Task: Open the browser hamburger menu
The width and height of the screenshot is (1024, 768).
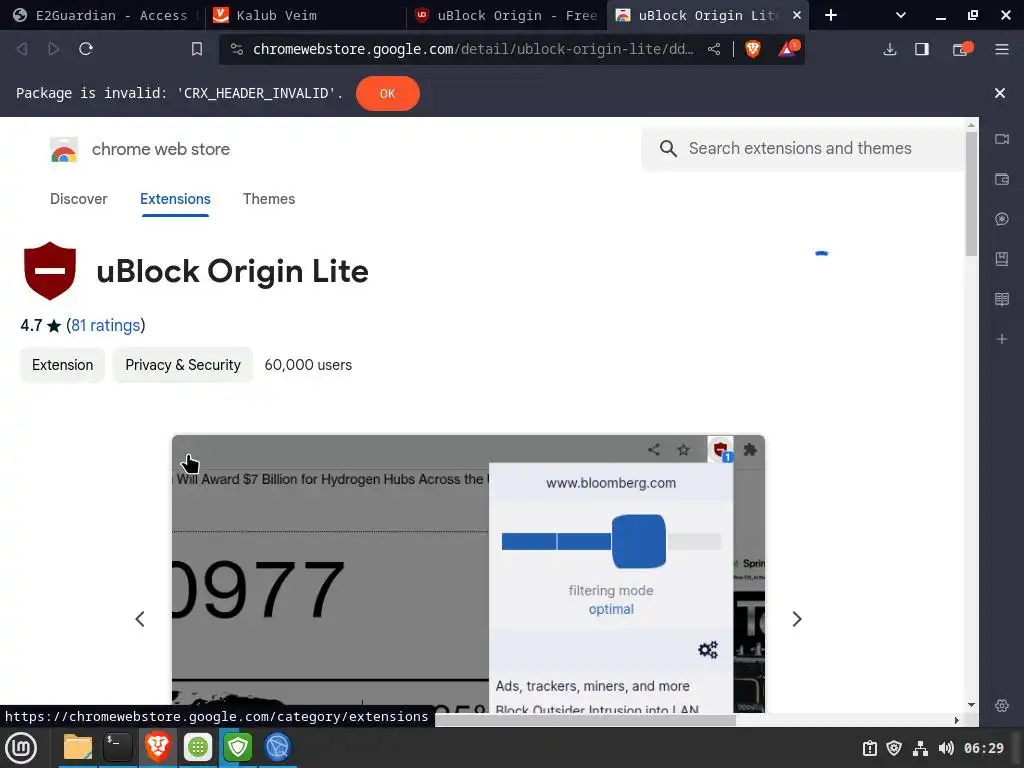Action: tap(1002, 49)
